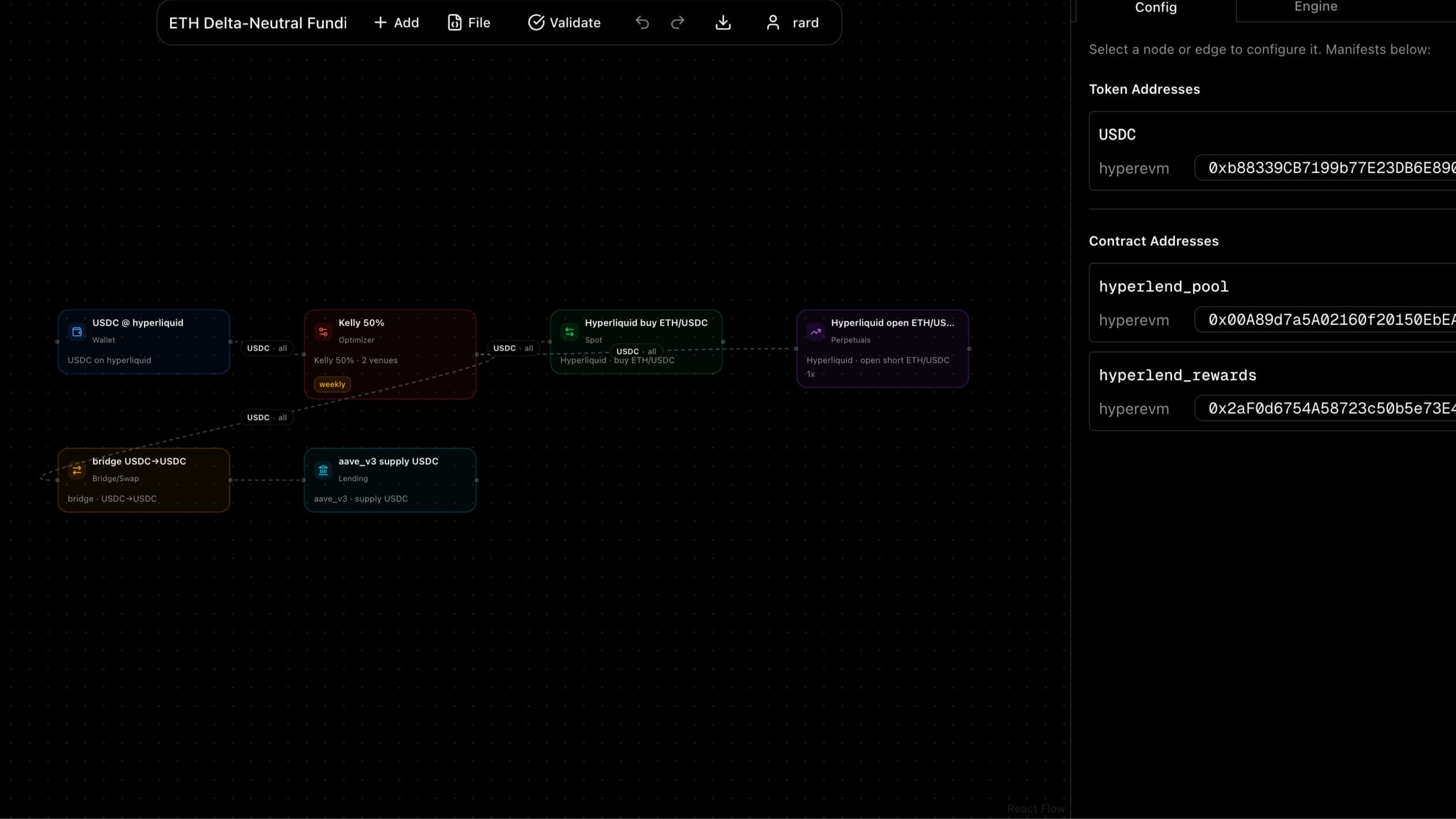Image resolution: width=1456 pixels, height=819 pixels.
Task: Switch to the Engine tab
Action: 1315,7
